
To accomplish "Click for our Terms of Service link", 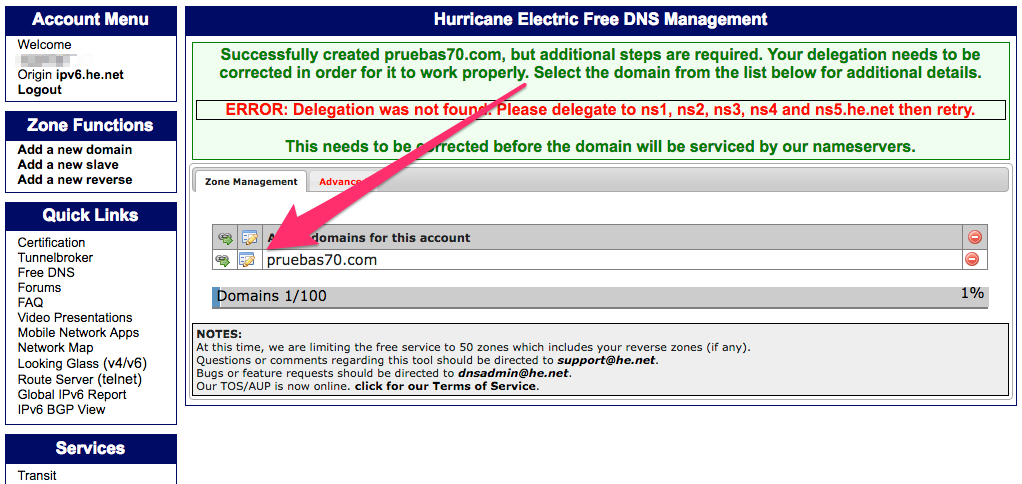I will point(446,386).
